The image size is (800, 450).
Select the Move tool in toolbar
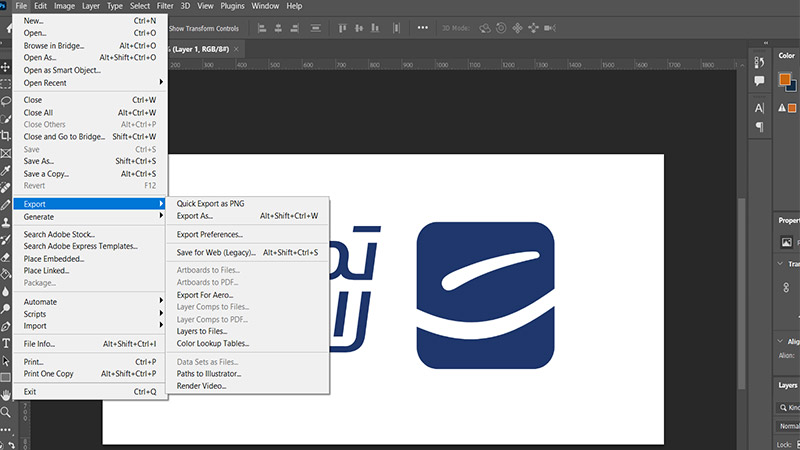(x=6, y=67)
